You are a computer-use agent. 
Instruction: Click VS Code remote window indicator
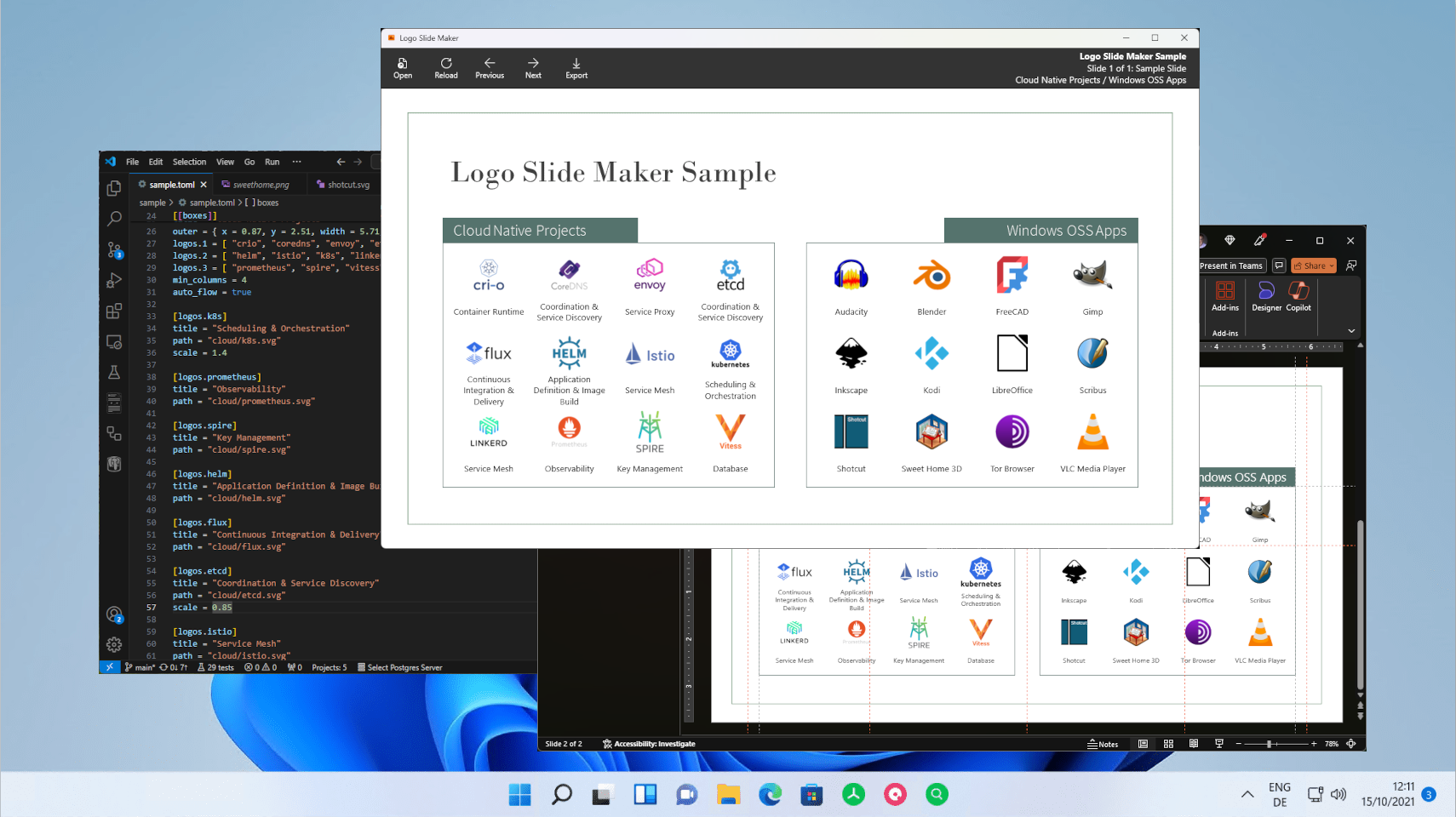point(109,667)
